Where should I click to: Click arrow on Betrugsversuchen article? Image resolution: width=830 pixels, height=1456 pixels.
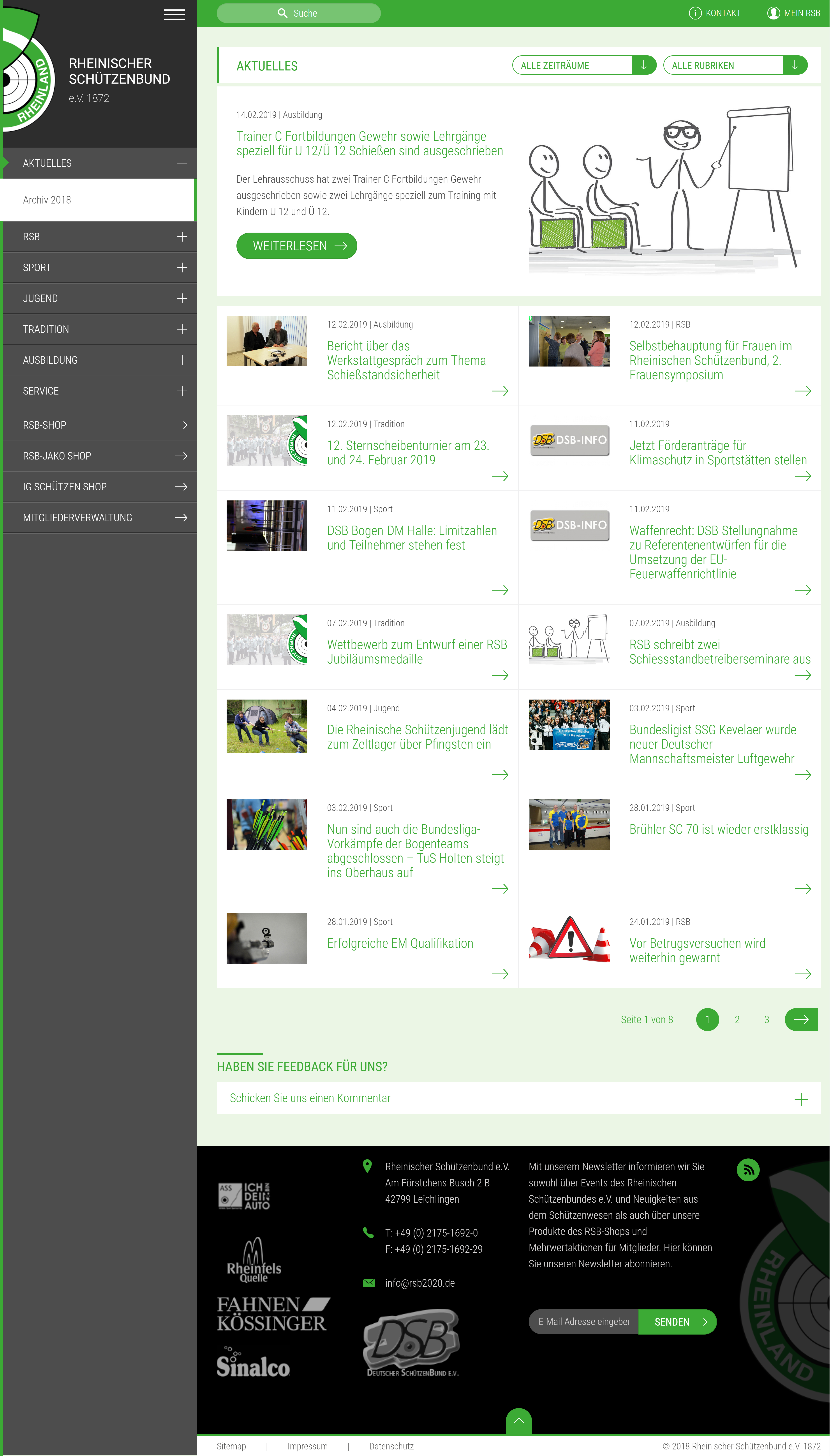pyautogui.click(x=803, y=974)
